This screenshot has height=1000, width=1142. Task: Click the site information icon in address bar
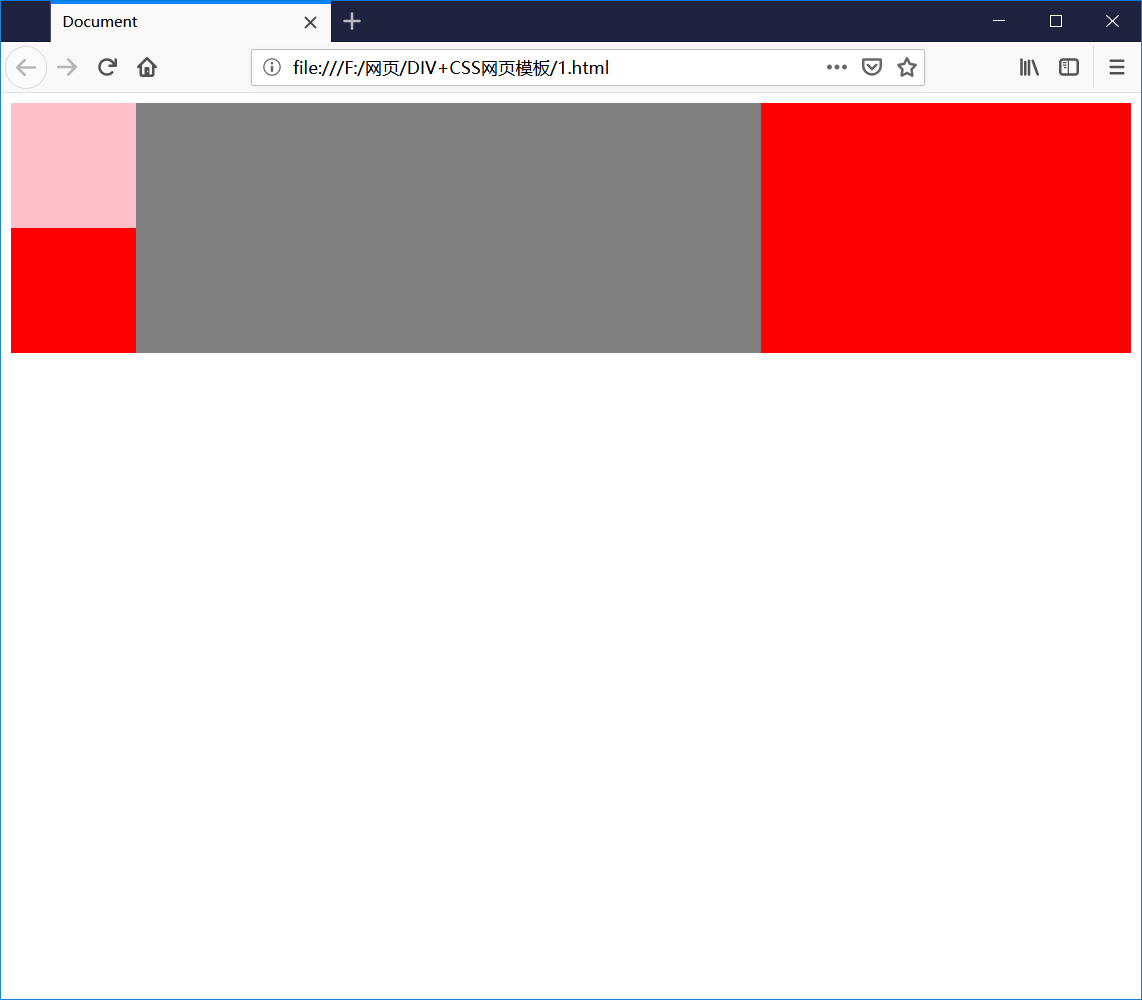(271, 67)
